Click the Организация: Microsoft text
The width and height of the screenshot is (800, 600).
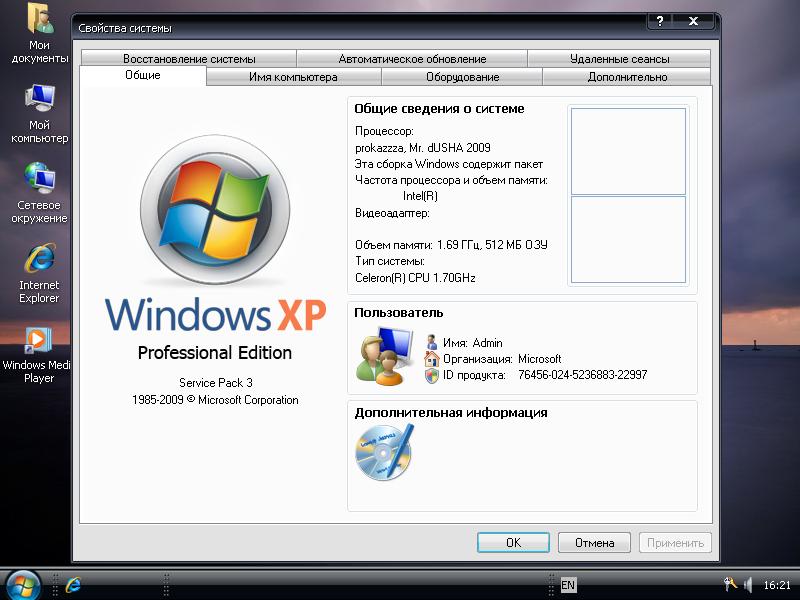coord(502,359)
